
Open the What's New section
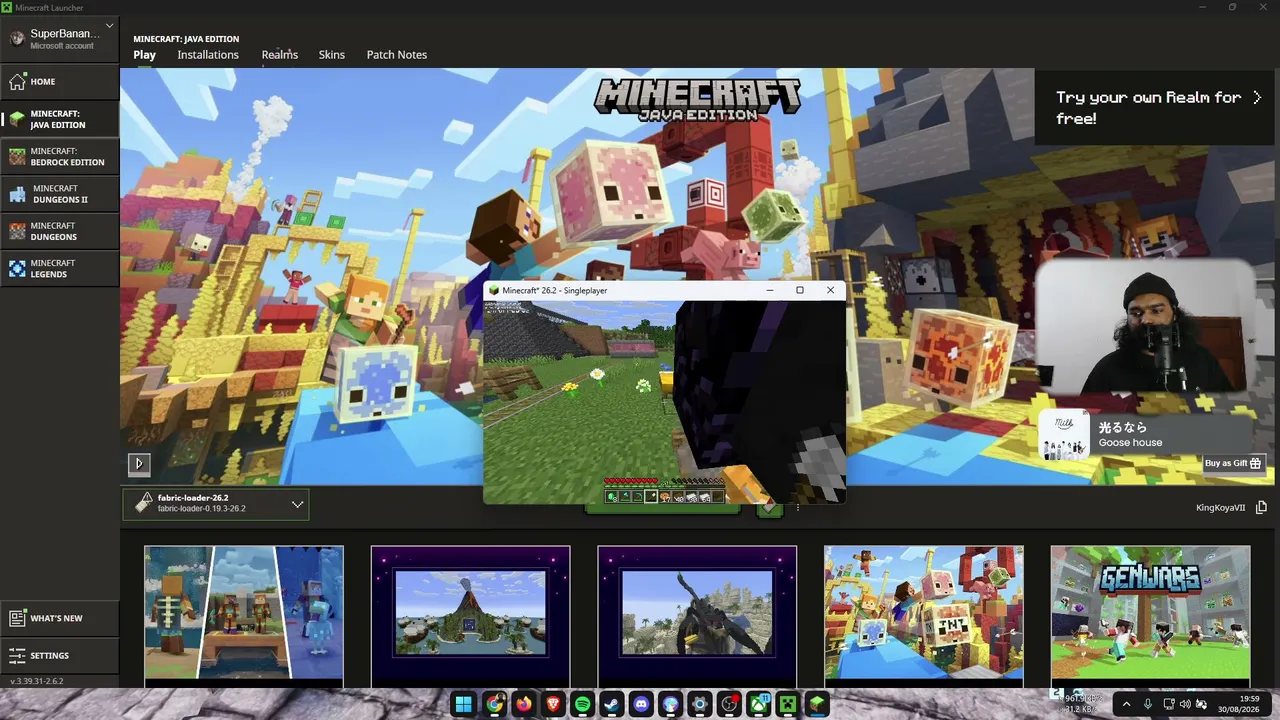60,618
